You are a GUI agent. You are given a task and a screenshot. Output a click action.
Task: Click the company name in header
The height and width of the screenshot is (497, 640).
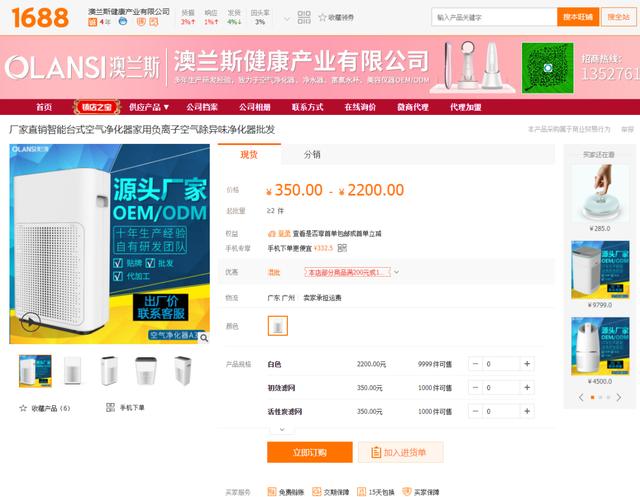[129, 11]
